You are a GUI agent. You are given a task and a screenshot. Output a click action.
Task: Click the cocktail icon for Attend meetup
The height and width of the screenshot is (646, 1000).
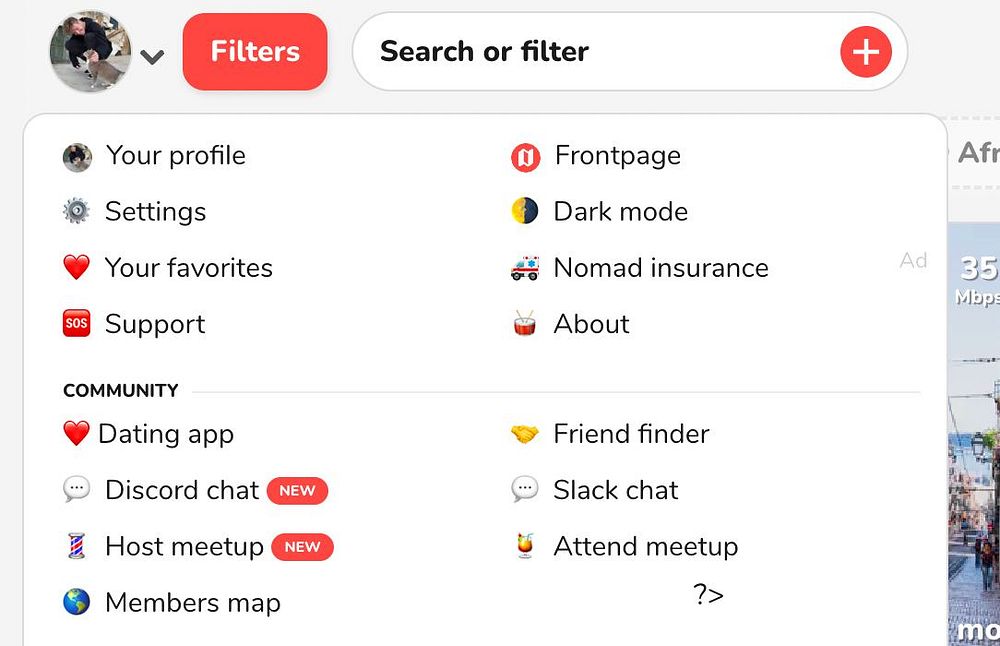(x=525, y=546)
